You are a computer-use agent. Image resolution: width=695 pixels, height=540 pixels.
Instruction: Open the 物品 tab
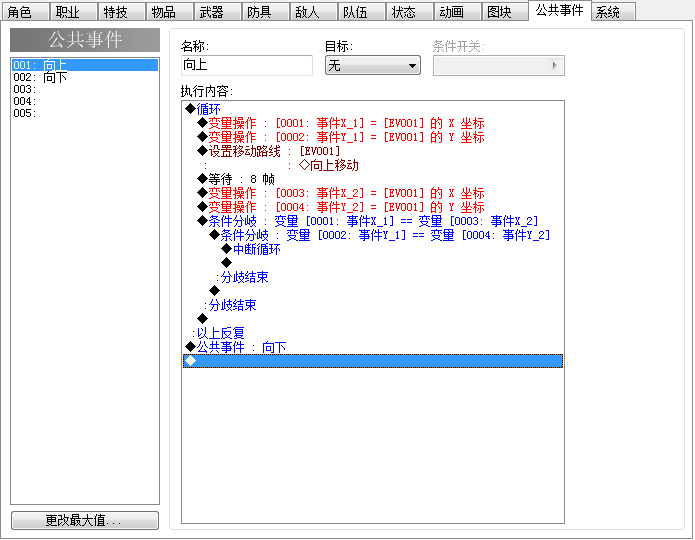point(169,12)
